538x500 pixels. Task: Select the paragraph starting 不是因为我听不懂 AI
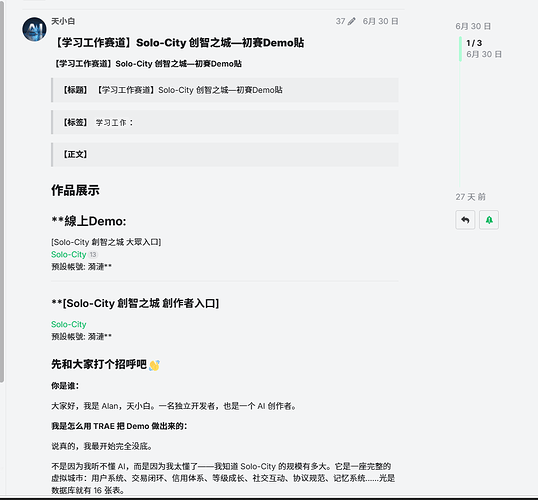(223, 478)
